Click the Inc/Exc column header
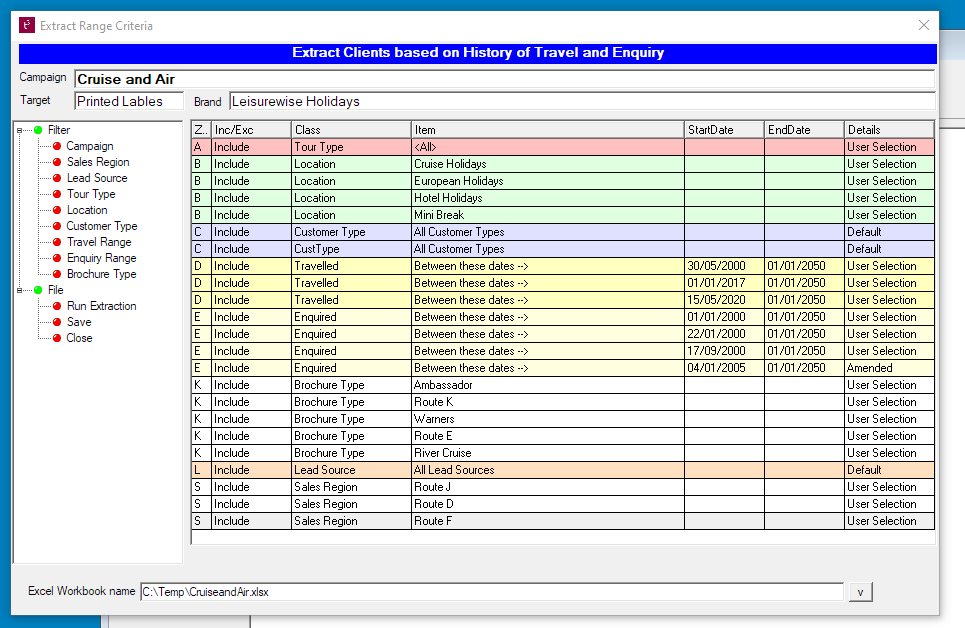The height and width of the screenshot is (628, 965). click(251, 130)
